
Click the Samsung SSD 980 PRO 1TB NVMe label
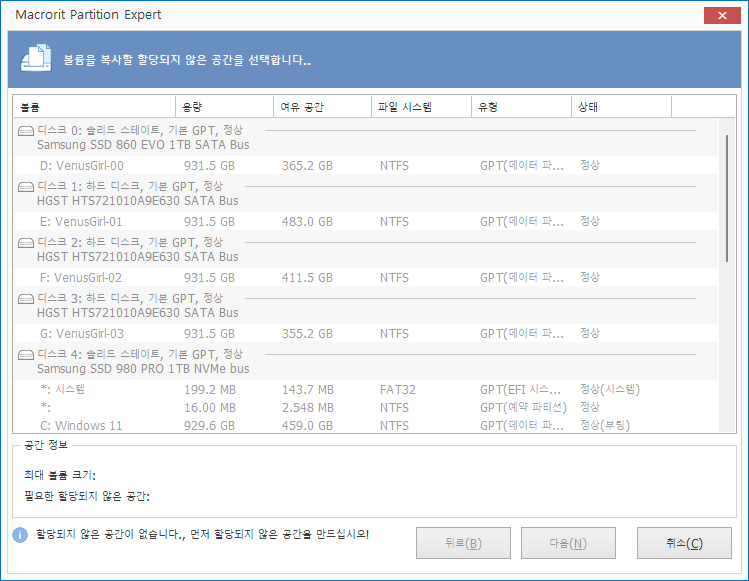pyautogui.click(x=143, y=369)
